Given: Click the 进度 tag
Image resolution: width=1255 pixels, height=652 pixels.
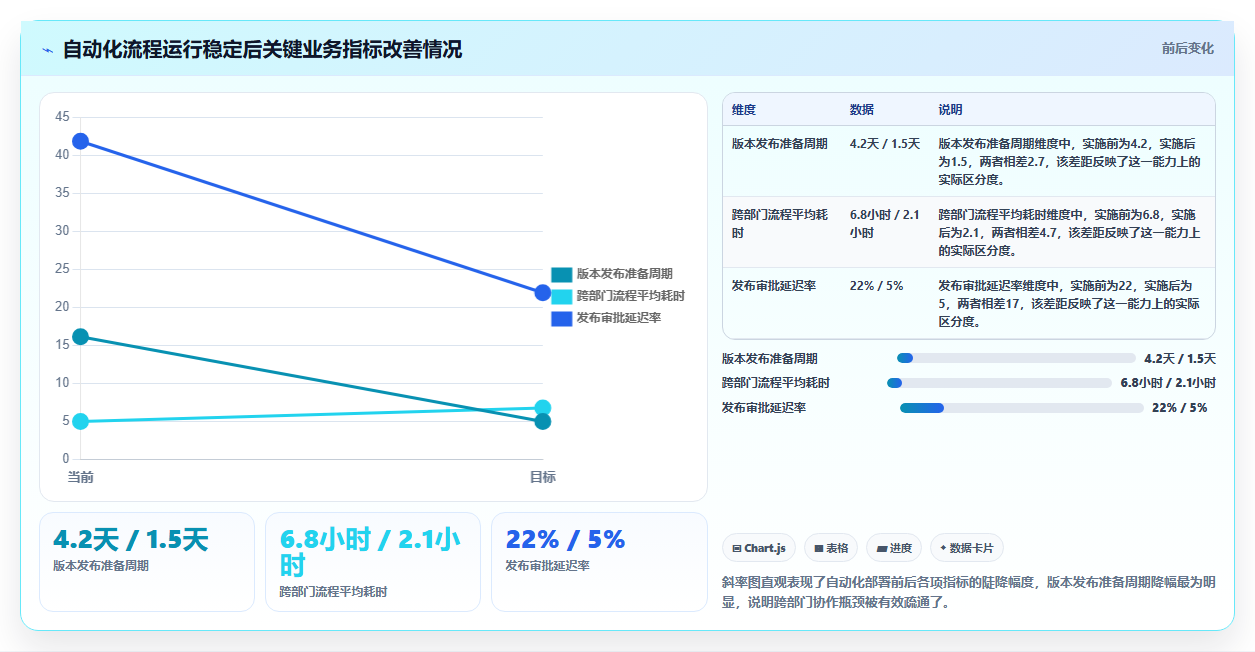Looking at the screenshot, I should (894, 548).
